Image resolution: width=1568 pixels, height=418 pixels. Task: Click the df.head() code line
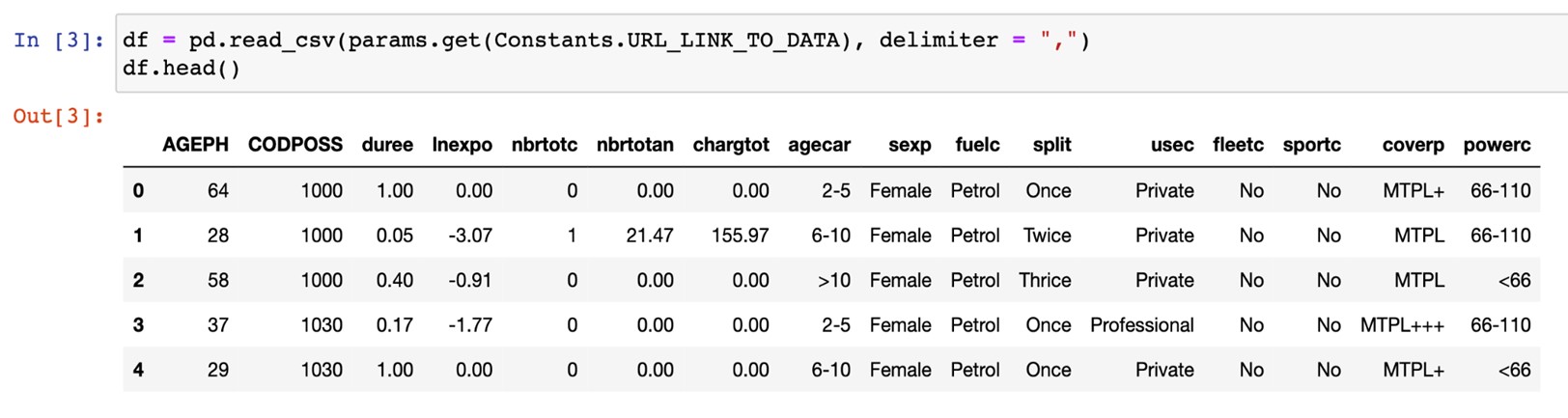182,69
